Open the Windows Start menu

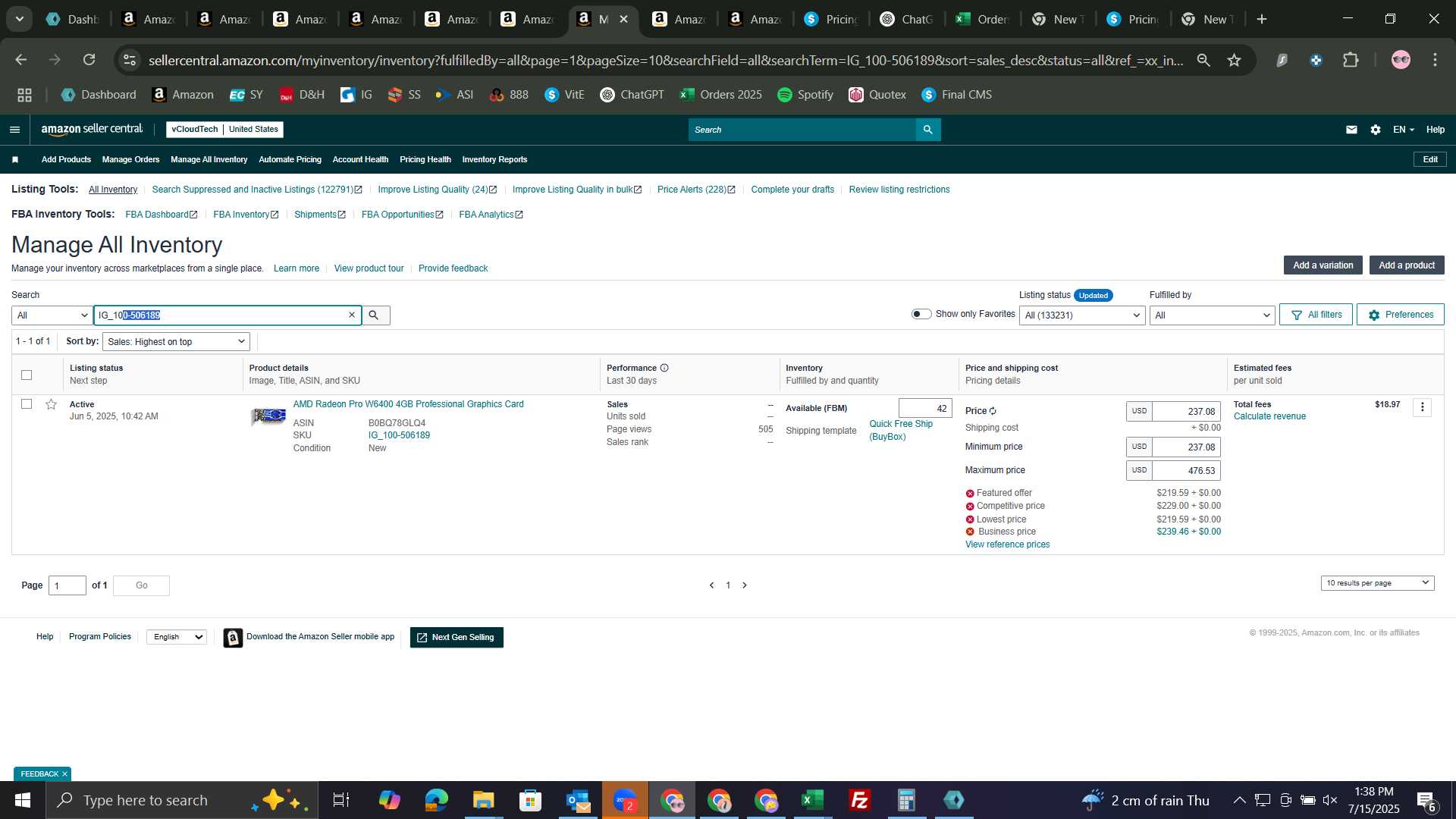pos(23,800)
